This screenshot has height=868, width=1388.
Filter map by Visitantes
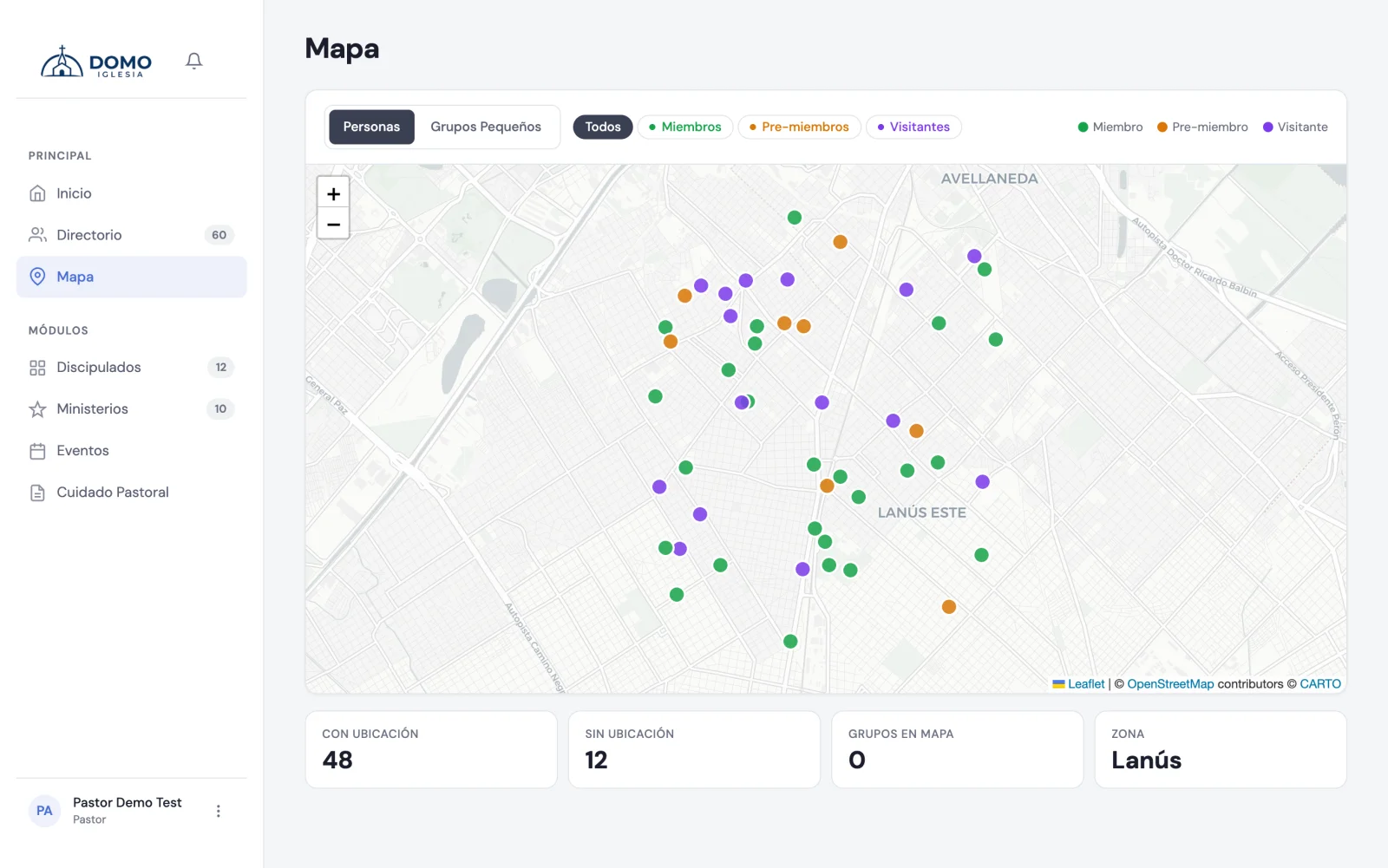click(x=913, y=127)
